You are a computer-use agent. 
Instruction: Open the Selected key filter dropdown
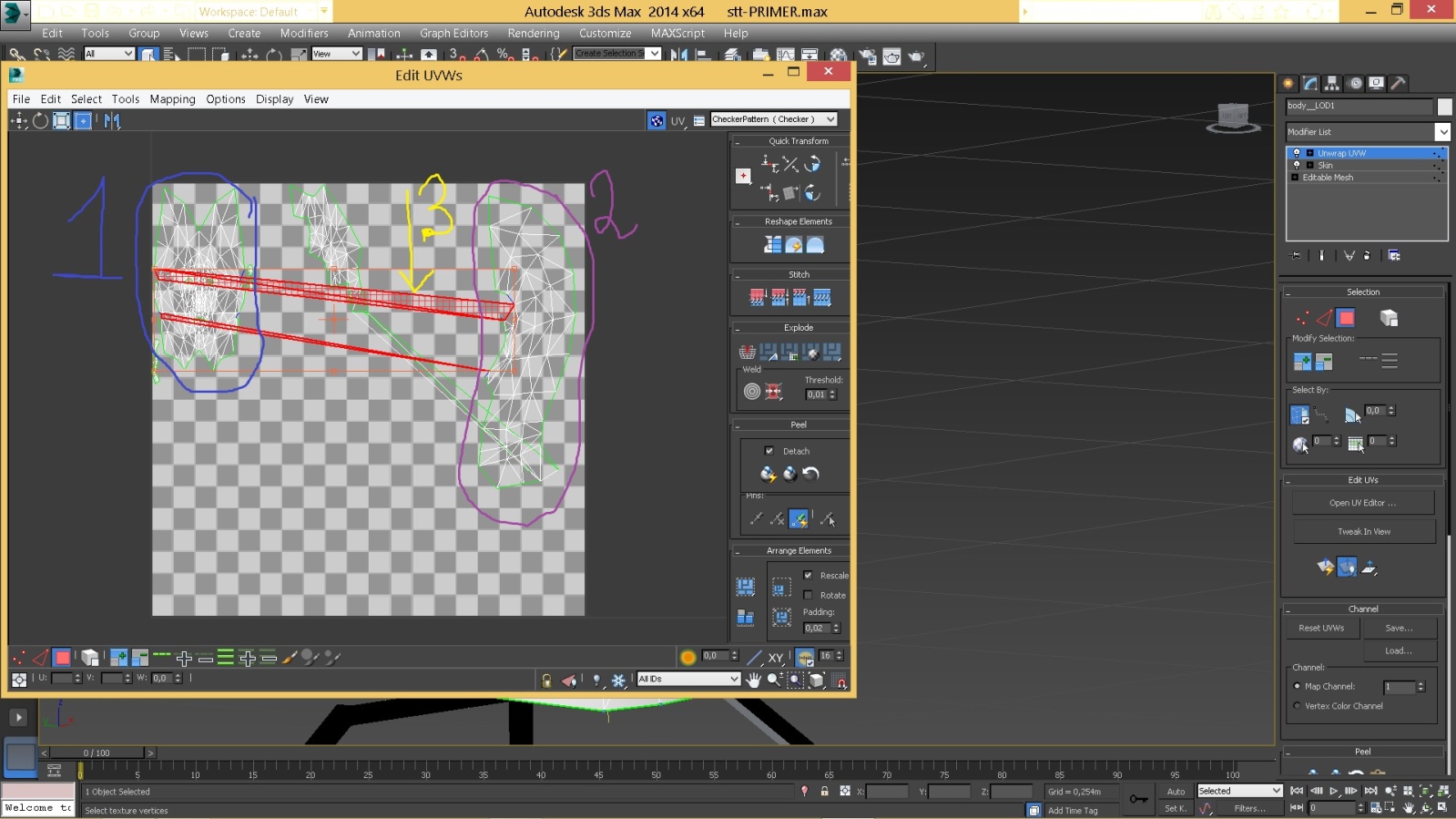[x=1239, y=791]
